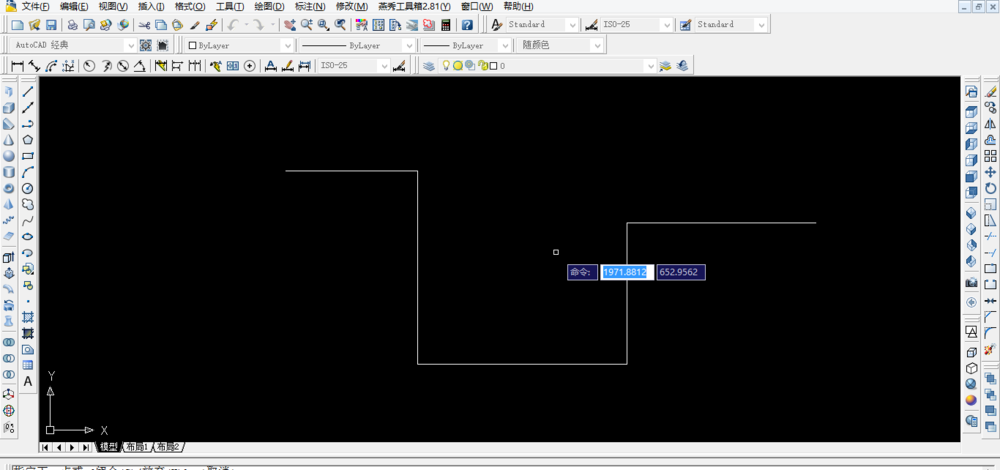Open the Standard table style dropdown

click(760, 25)
